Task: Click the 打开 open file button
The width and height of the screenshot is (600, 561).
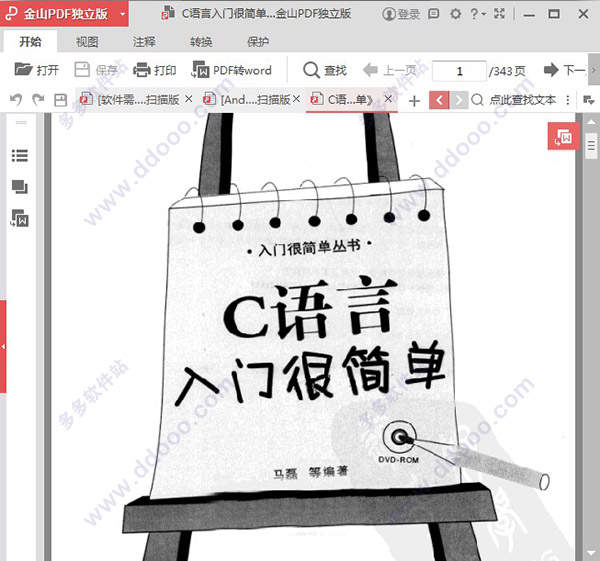Action: [x=37, y=70]
